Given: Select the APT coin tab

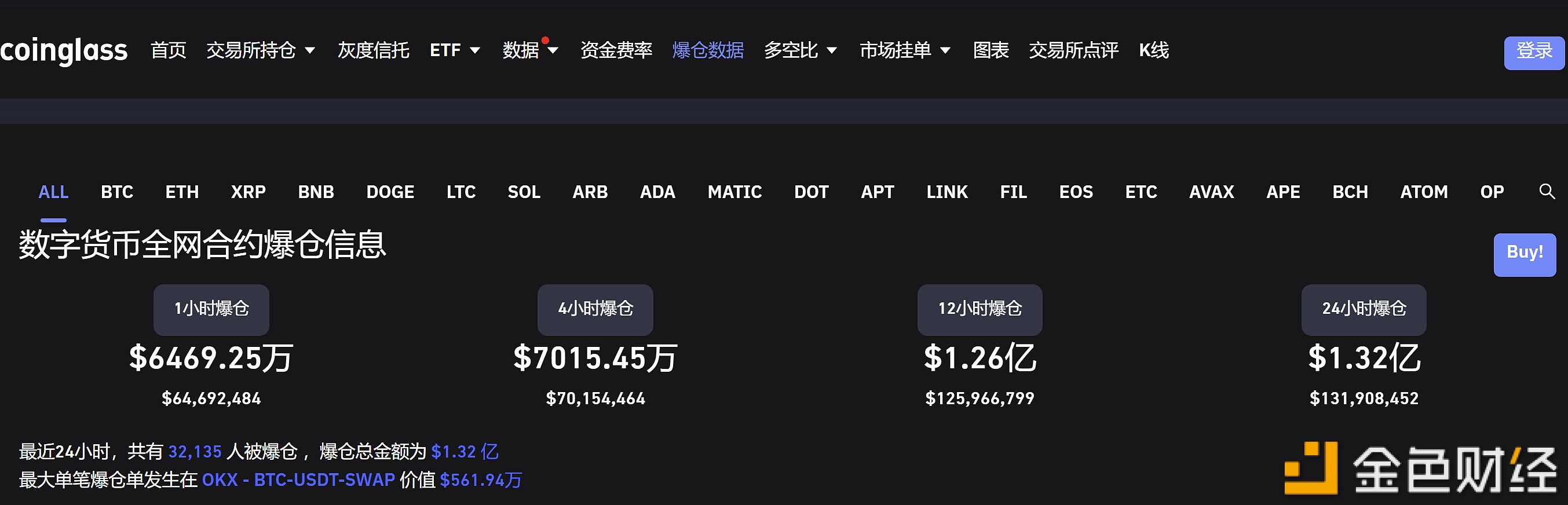Looking at the screenshot, I should 877,192.
